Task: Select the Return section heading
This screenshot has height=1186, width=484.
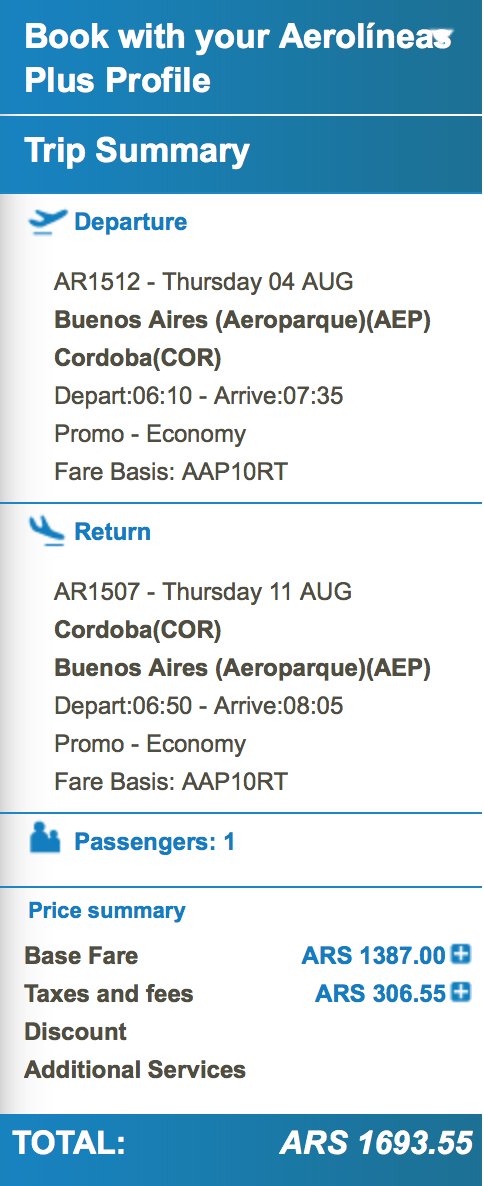Action: 112,532
